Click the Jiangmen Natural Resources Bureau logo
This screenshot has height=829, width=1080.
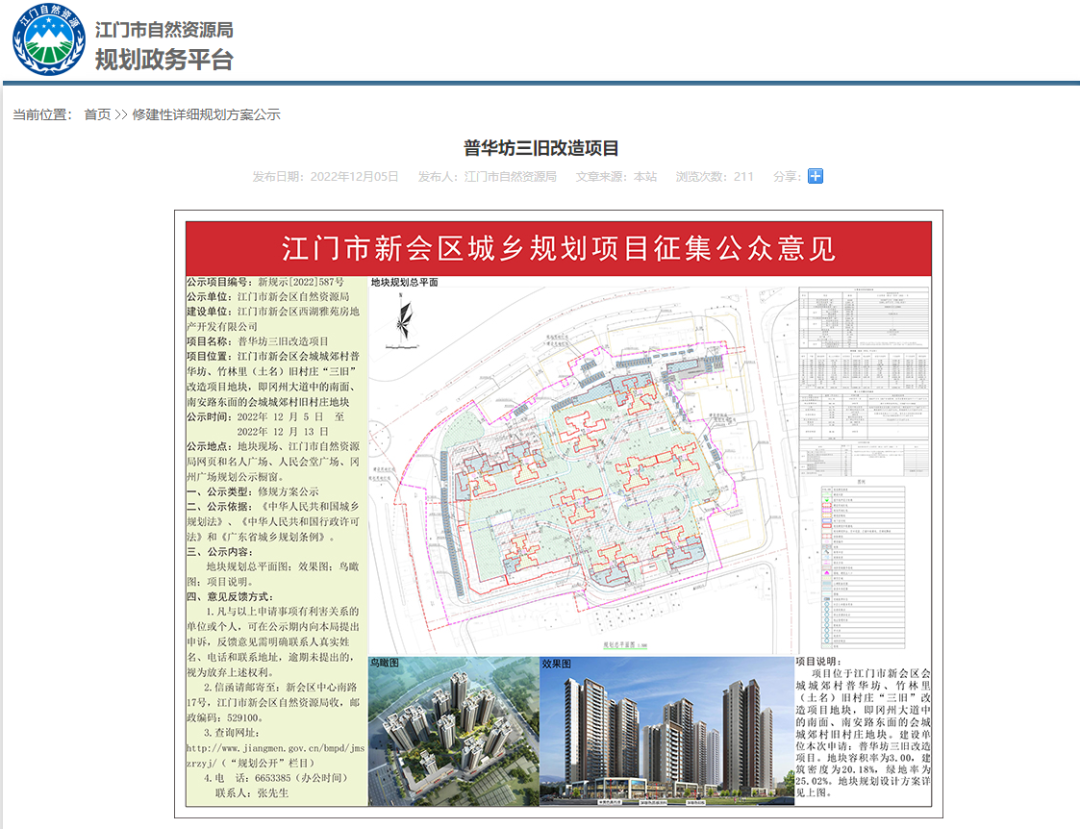click(49, 39)
